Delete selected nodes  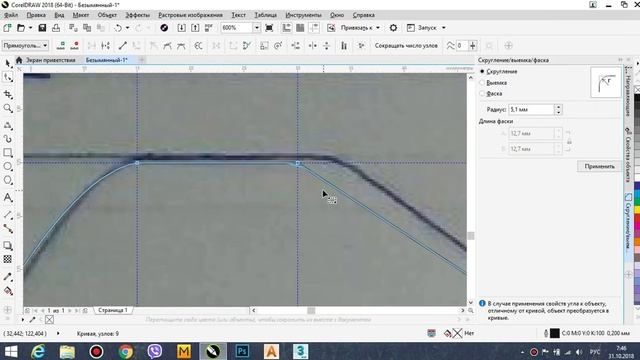coord(74,46)
